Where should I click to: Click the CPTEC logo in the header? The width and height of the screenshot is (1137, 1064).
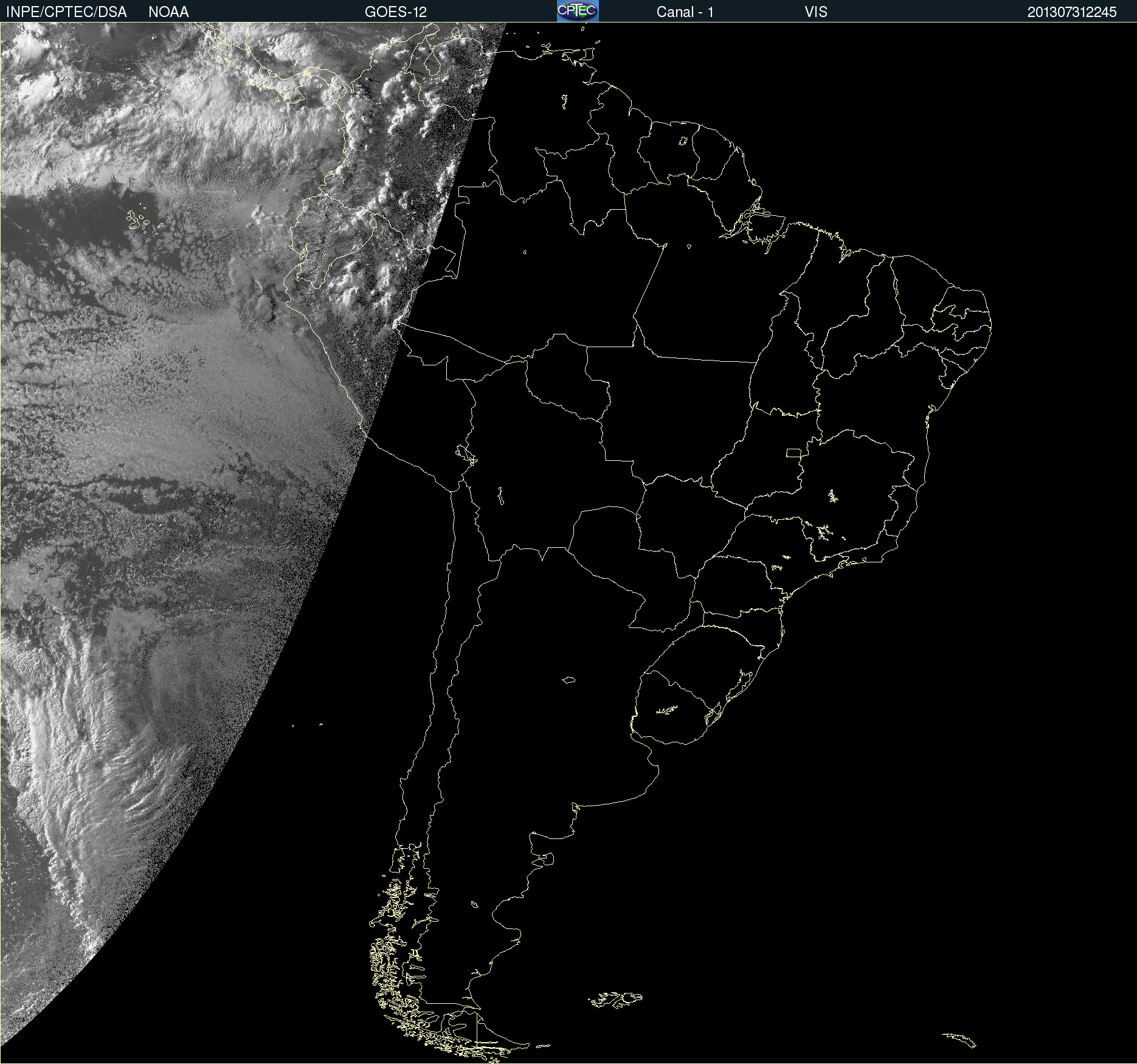click(x=578, y=11)
